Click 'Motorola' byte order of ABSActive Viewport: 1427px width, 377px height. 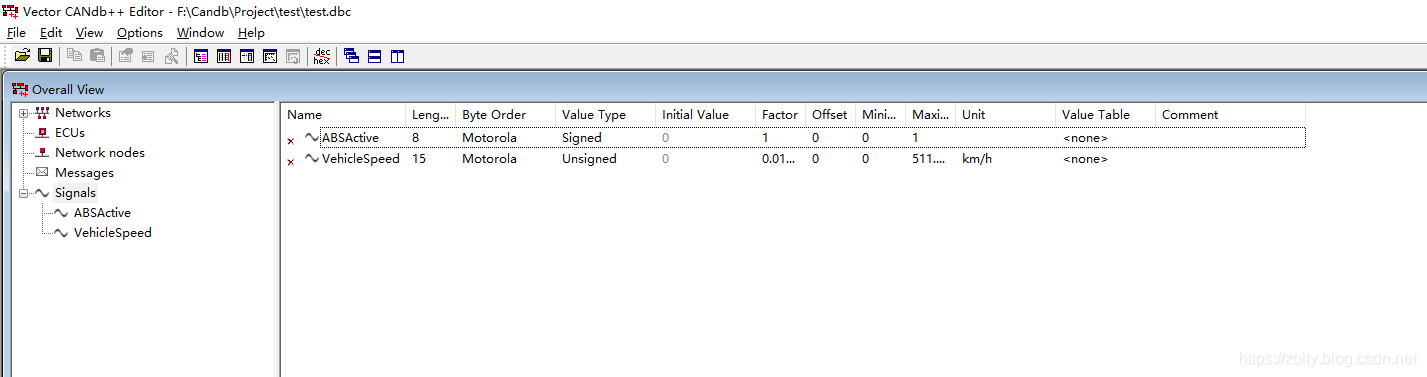point(489,138)
